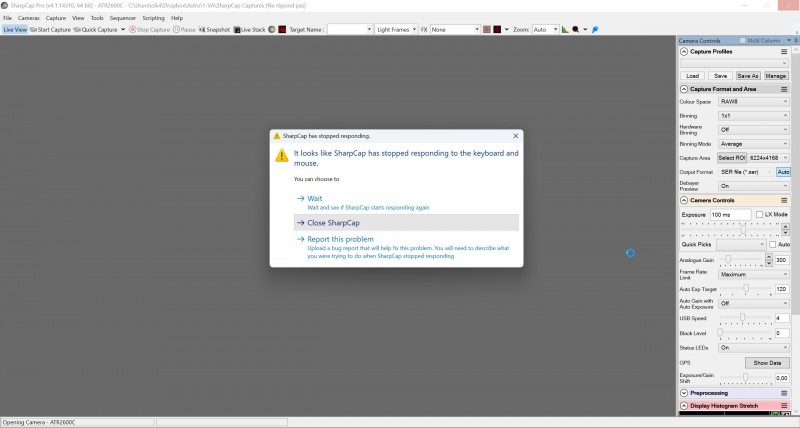Click the Exposure 100 ms input field

click(x=731, y=215)
